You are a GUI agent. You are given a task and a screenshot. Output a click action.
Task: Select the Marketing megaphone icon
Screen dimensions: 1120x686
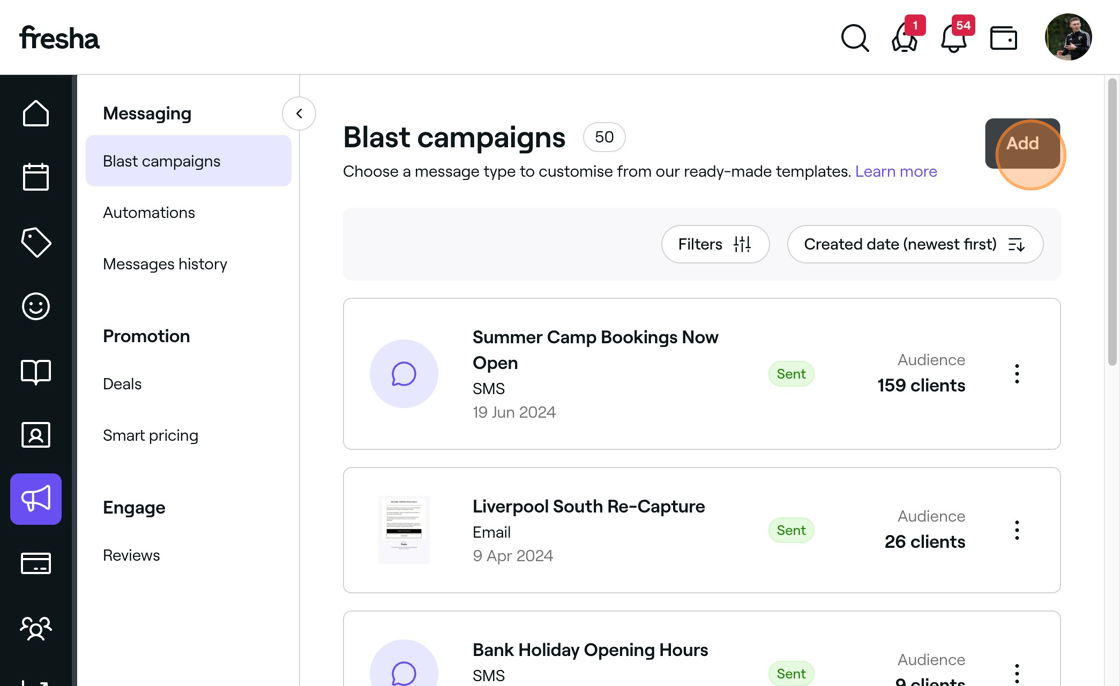(36, 499)
